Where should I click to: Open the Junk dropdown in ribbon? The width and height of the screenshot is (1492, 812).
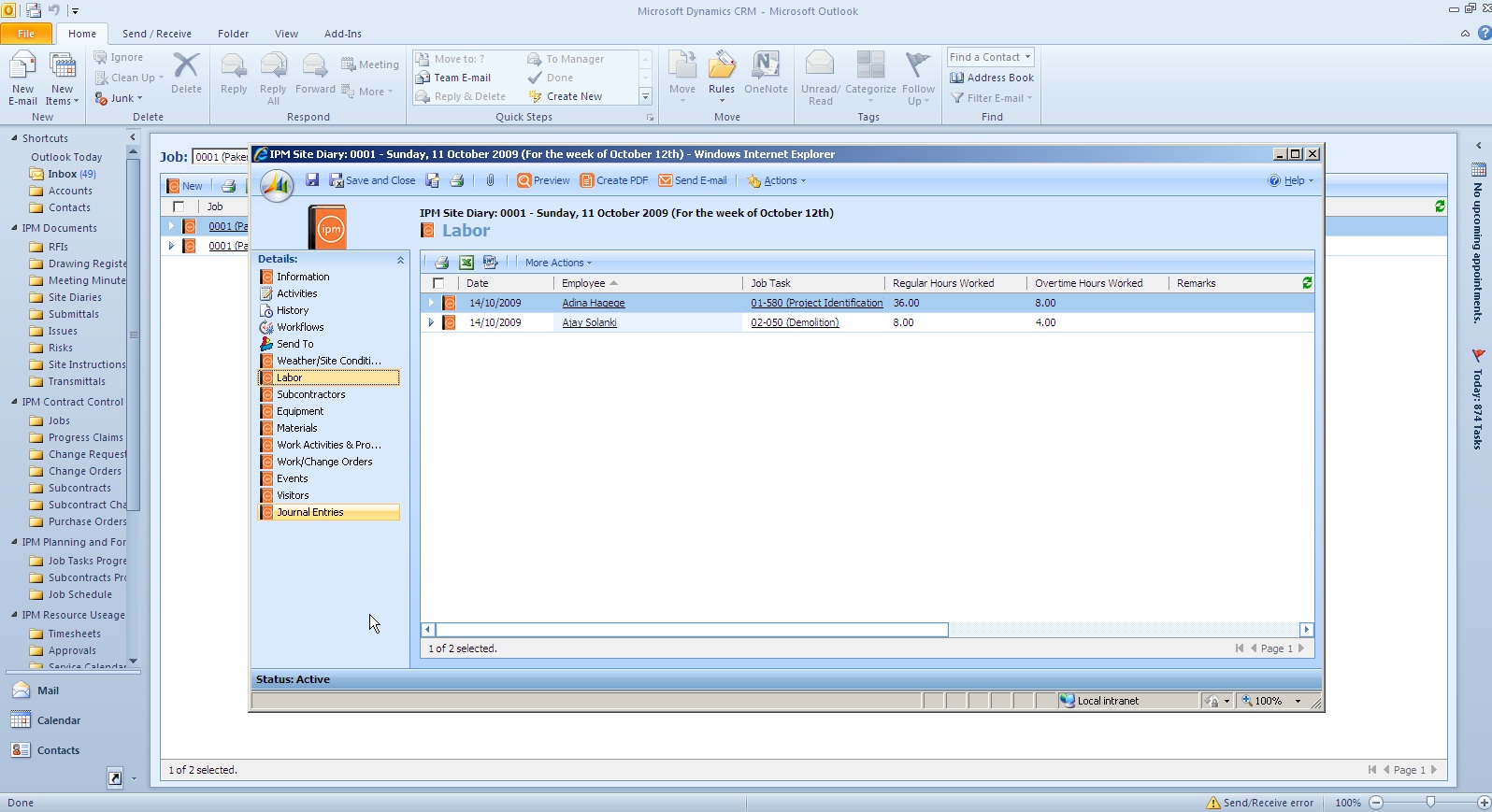coord(119,98)
